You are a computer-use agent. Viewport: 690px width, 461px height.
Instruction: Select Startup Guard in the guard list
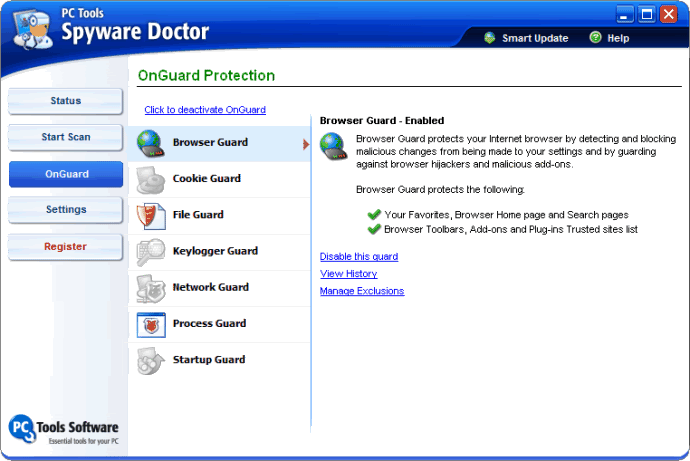click(x=219, y=361)
